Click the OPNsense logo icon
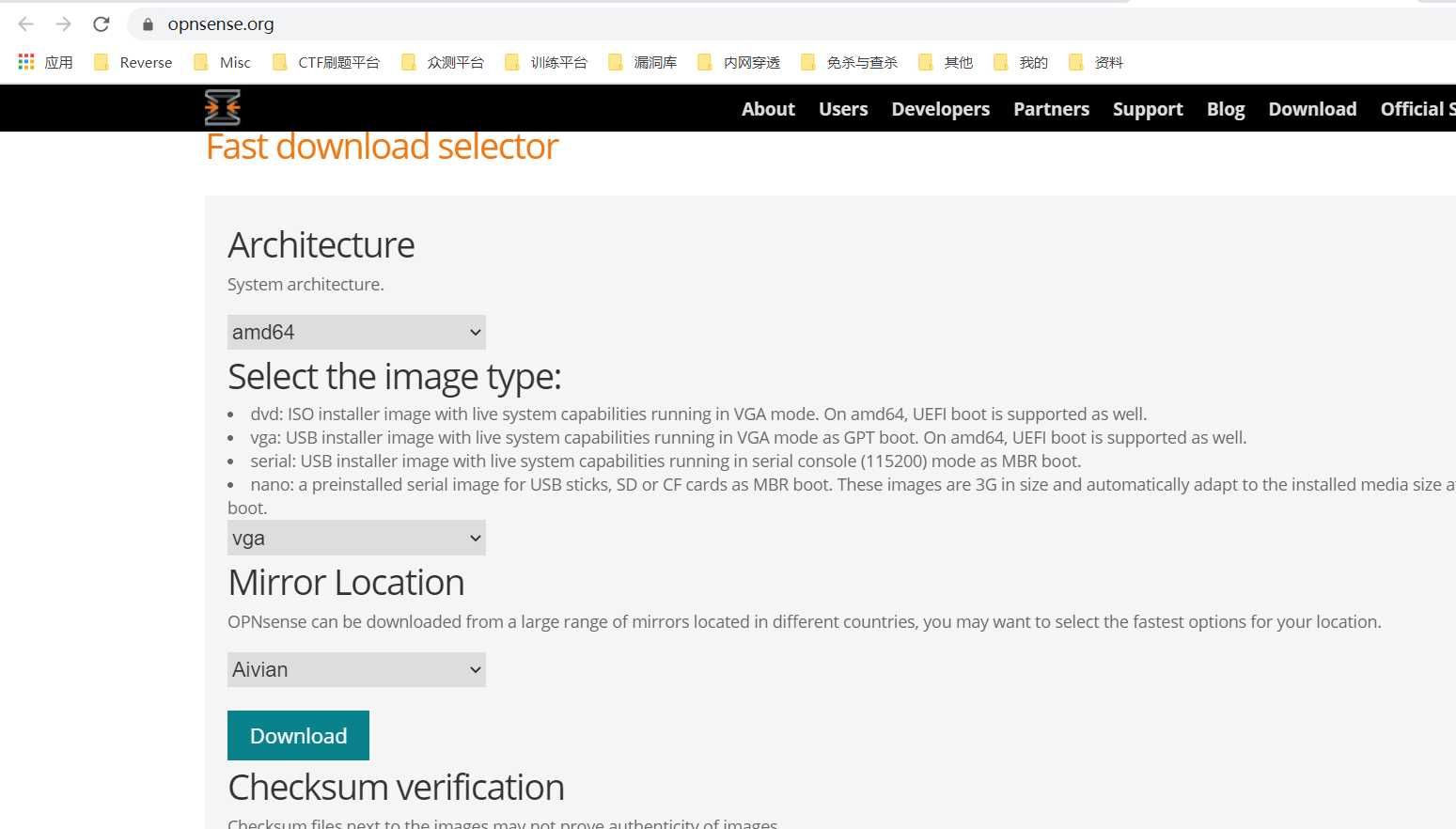1456x829 pixels. pos(223,108)
